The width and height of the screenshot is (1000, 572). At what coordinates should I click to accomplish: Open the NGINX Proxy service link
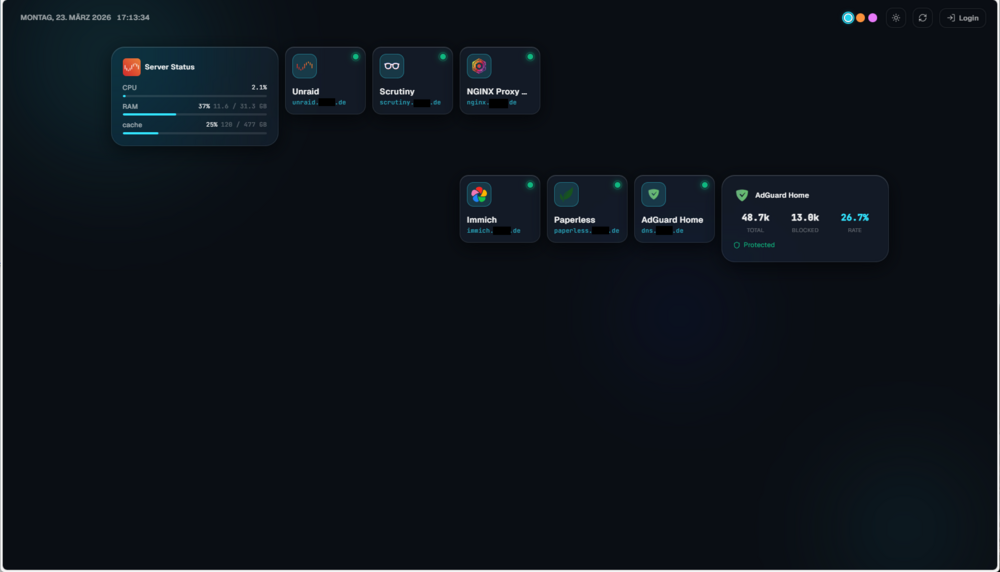point(492,103)
